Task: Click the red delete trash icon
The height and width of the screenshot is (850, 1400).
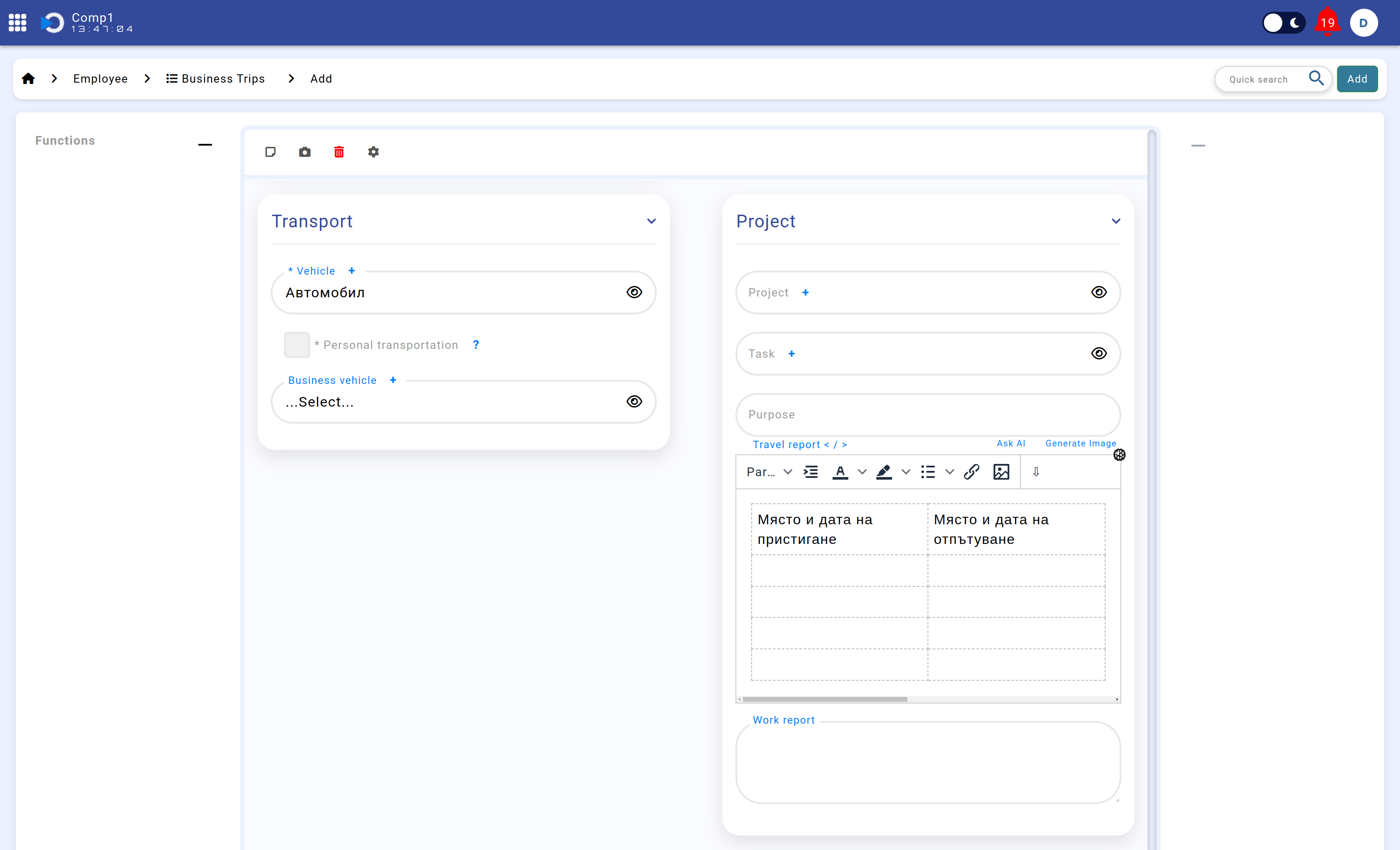Action: 339,152
